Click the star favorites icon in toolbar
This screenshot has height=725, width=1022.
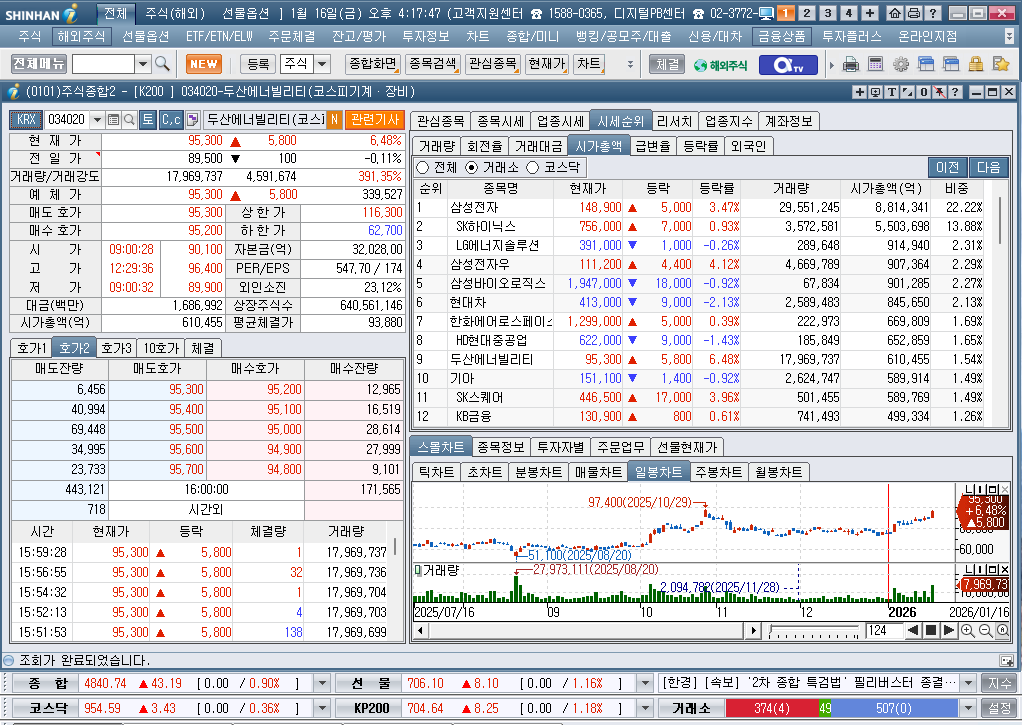pos(1000,65)
